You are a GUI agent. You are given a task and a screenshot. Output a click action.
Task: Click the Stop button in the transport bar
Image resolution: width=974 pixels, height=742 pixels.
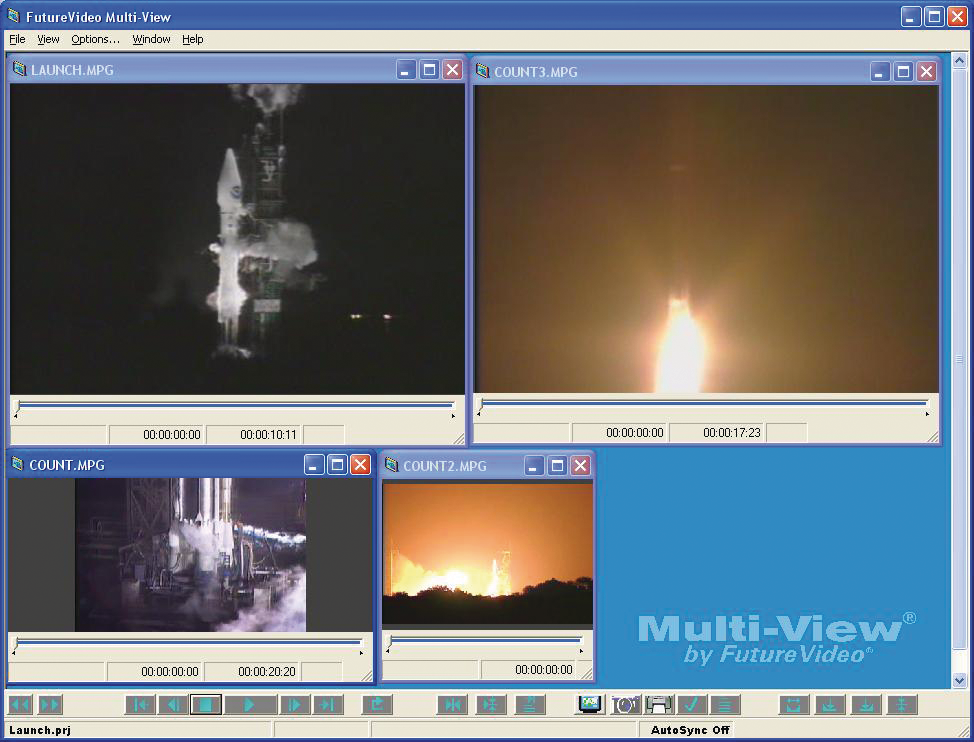206,705
